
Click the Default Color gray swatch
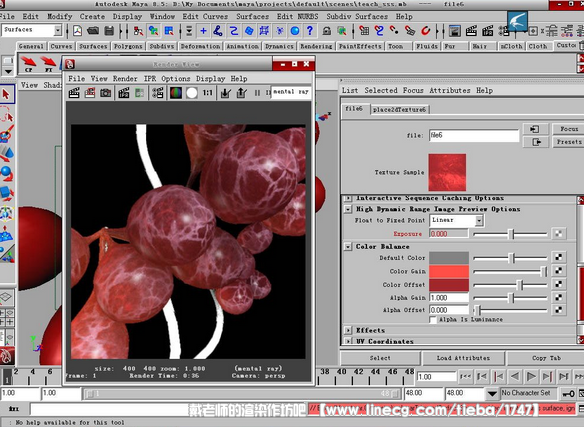(x=449, y=257)
